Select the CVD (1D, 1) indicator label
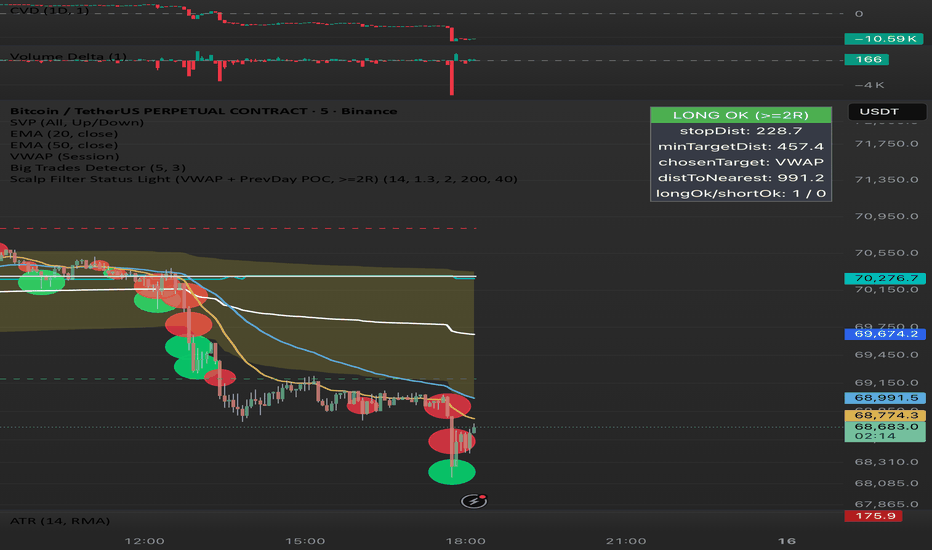The image size is (932, 550). 49,10
